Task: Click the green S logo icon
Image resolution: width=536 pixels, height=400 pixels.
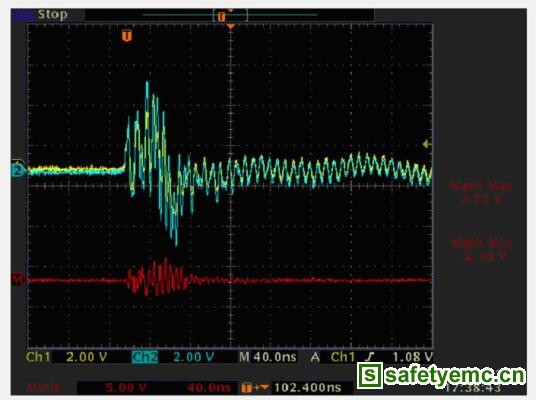Action: pyautogui.click(x=370, y=375)
